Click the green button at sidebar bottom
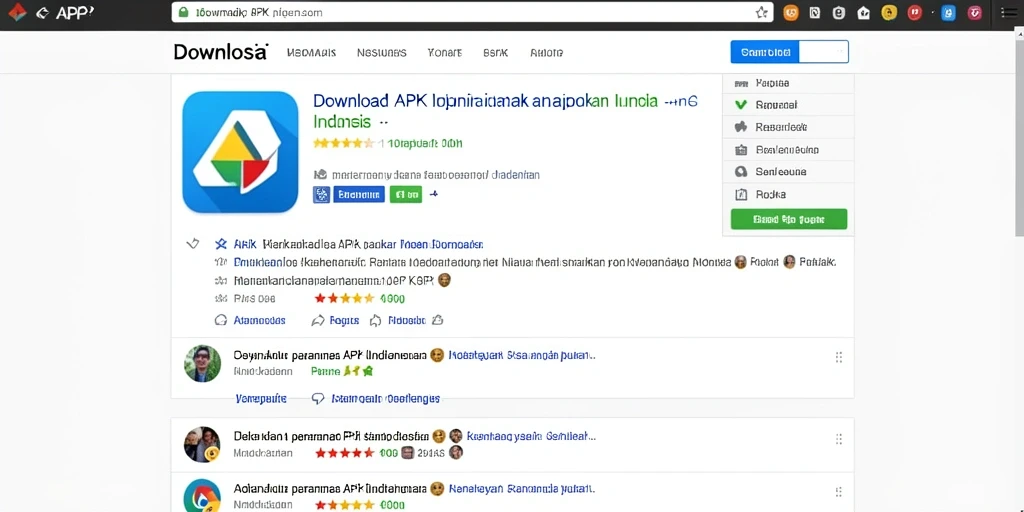Image resolution: width=1024 pixels, height=512 pixels. (789, 219)
